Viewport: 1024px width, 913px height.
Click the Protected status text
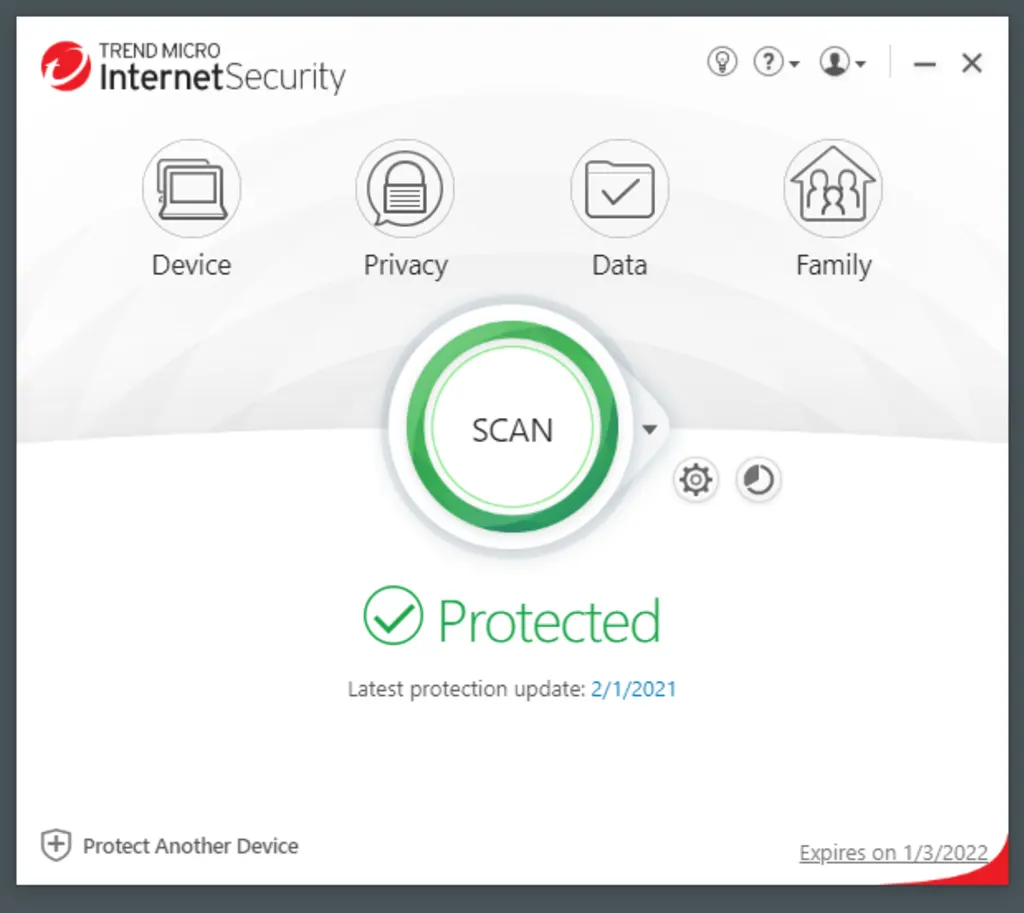pyautogui.click(x=550, y=620)
